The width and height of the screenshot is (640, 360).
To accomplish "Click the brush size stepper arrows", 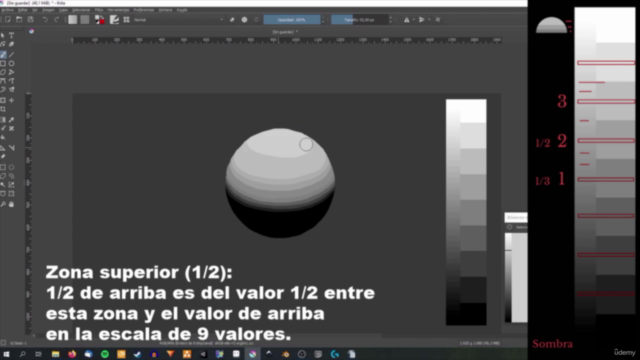I will coord(391,20).
